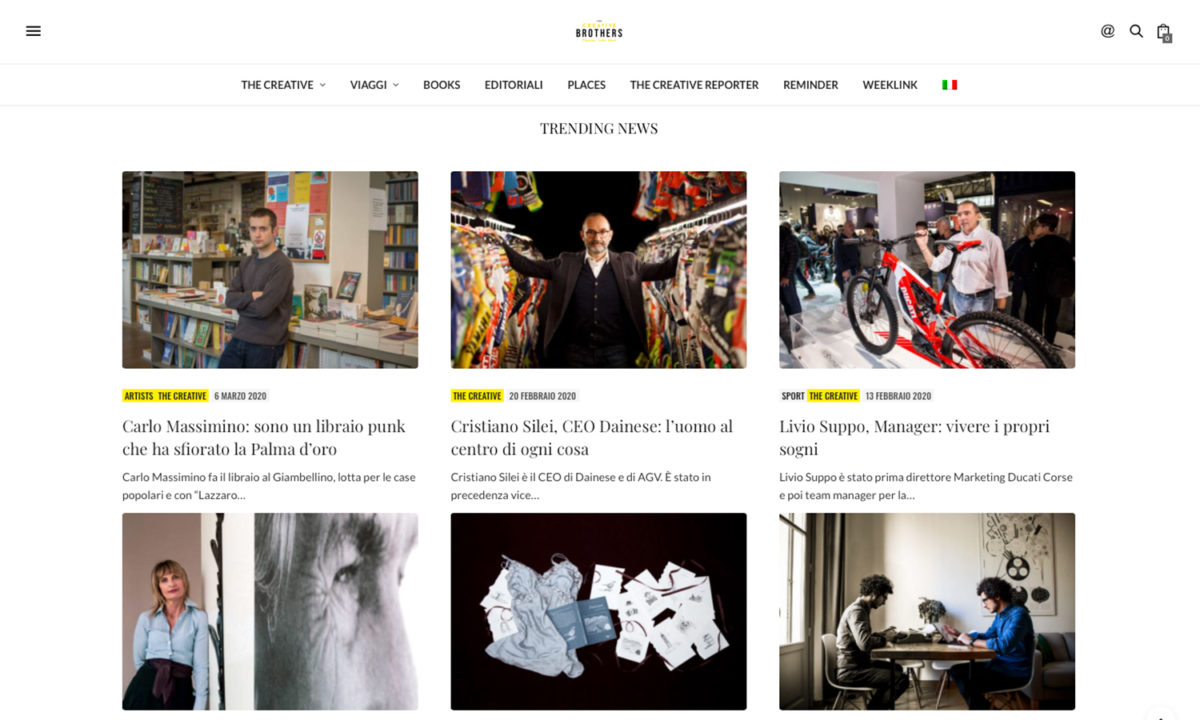This screenshot has height=720, width=1200.
Task: Open the shopping bag cart icon
Action: (1164, 32)
